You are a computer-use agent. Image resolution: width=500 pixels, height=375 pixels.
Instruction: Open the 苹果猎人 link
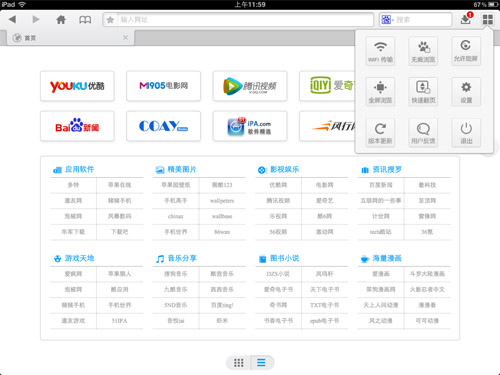(119, 274)
